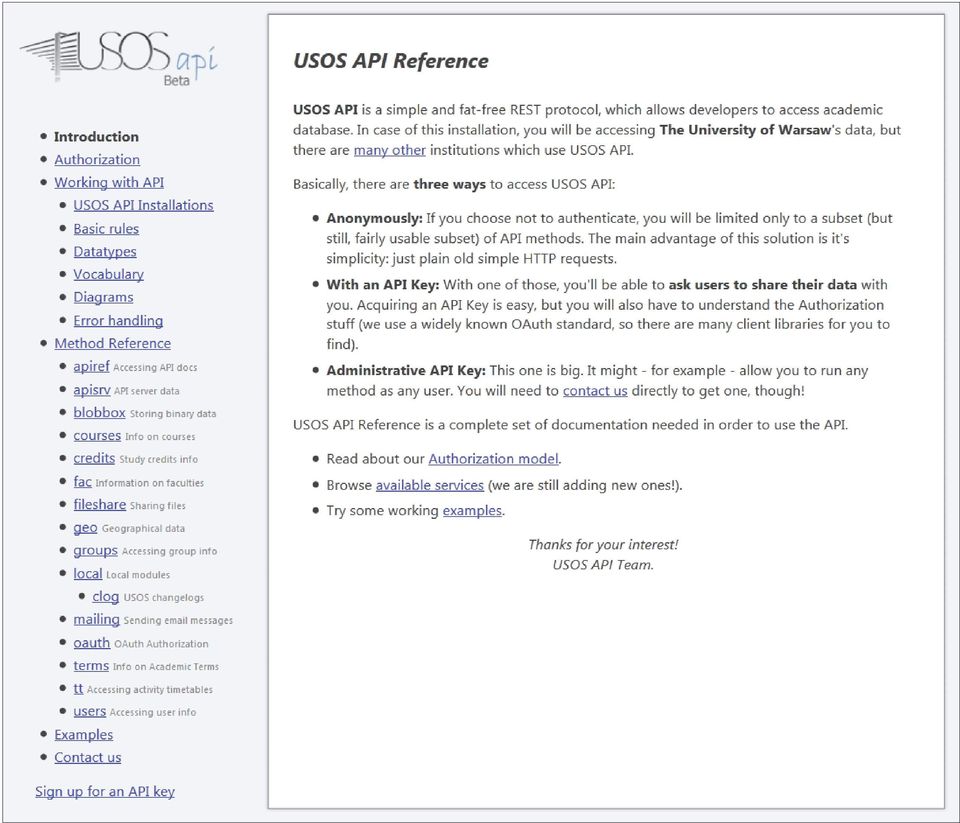Click 'Info on Academic Terms' description

(x=165, y=666)
